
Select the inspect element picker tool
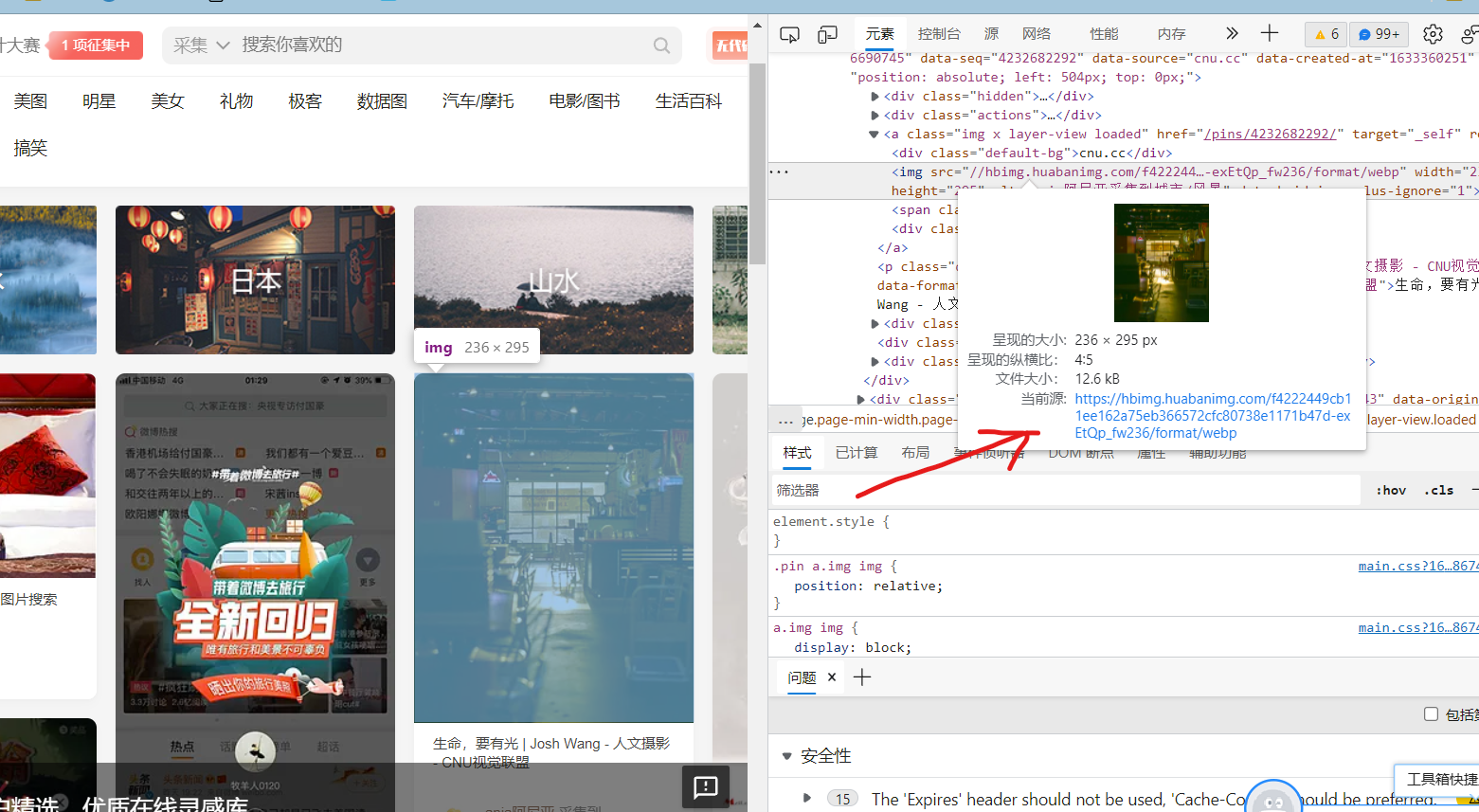[x=789, y=34]
